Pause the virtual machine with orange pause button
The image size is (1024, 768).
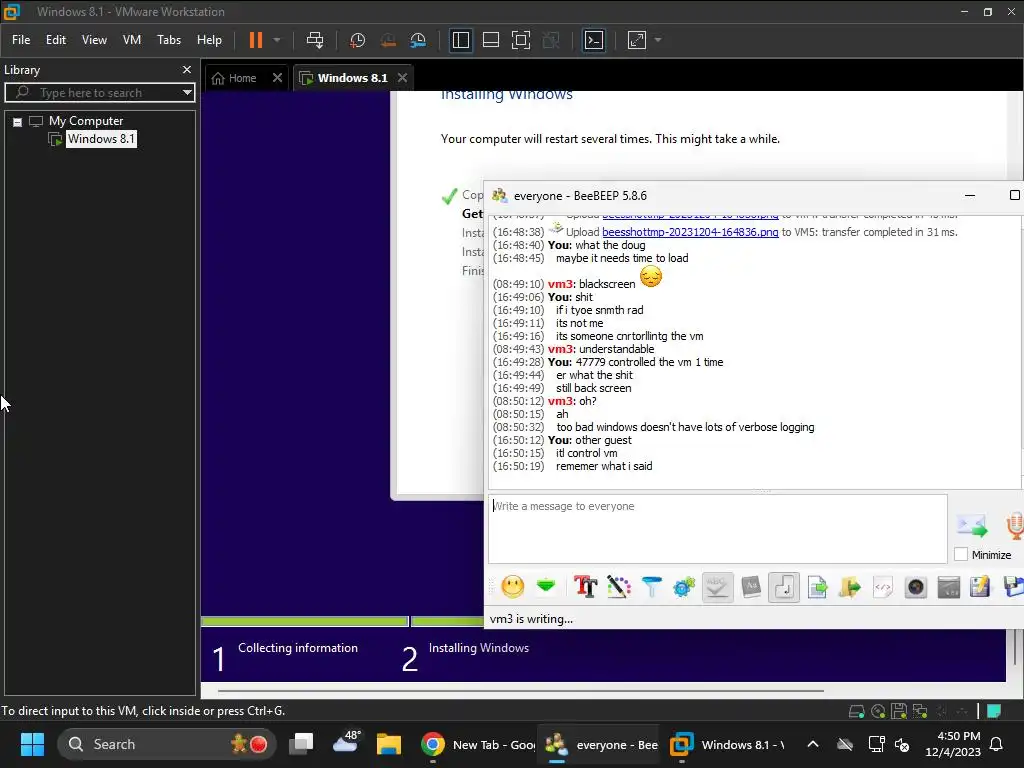[x=255, y=40]
